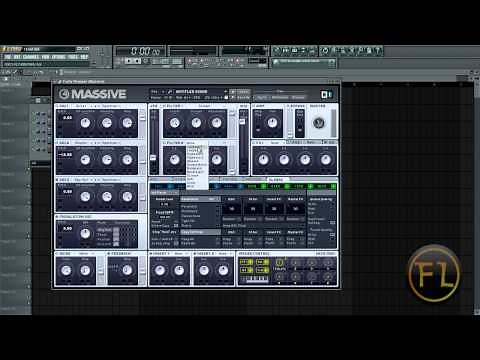Toggle Insert 2 power switch
The image size is (480, 360).
(x=196, y=254)
